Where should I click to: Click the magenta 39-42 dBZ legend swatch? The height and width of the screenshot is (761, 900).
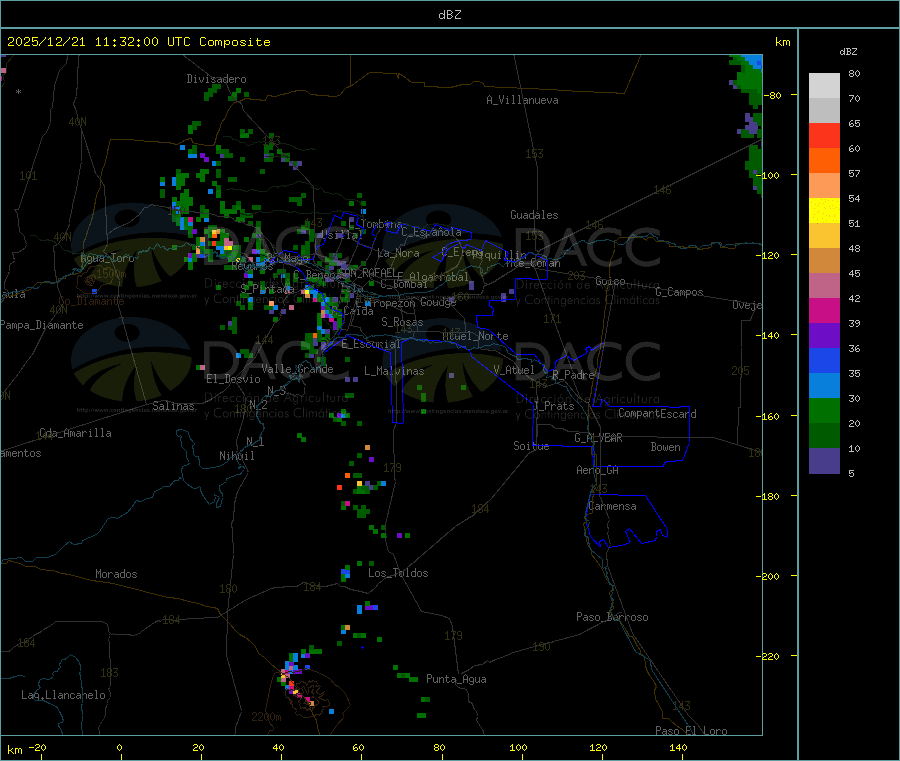tap(824, 310)
